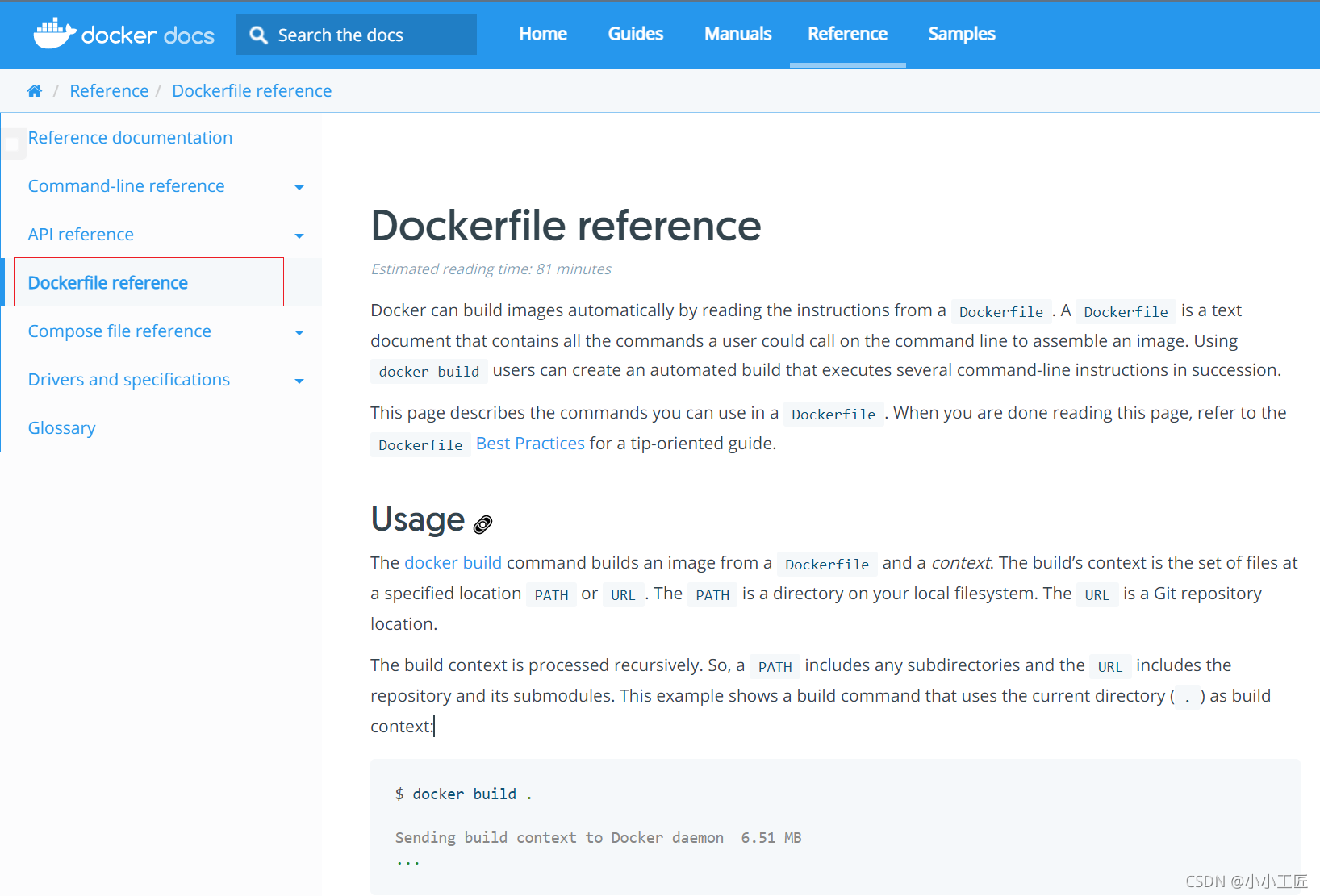This screenshot has width=1320, height=896.
Task: Click the docker docs wordmark text
Action: click(148, 35)
